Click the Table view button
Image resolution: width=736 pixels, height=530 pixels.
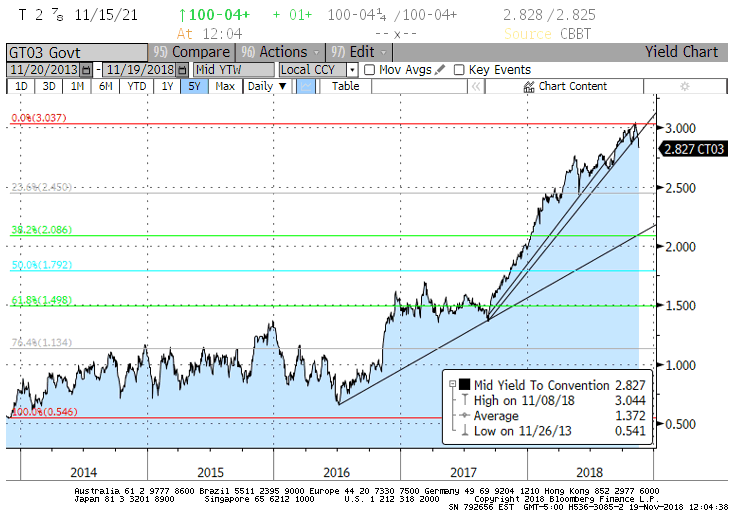[345, 86]
